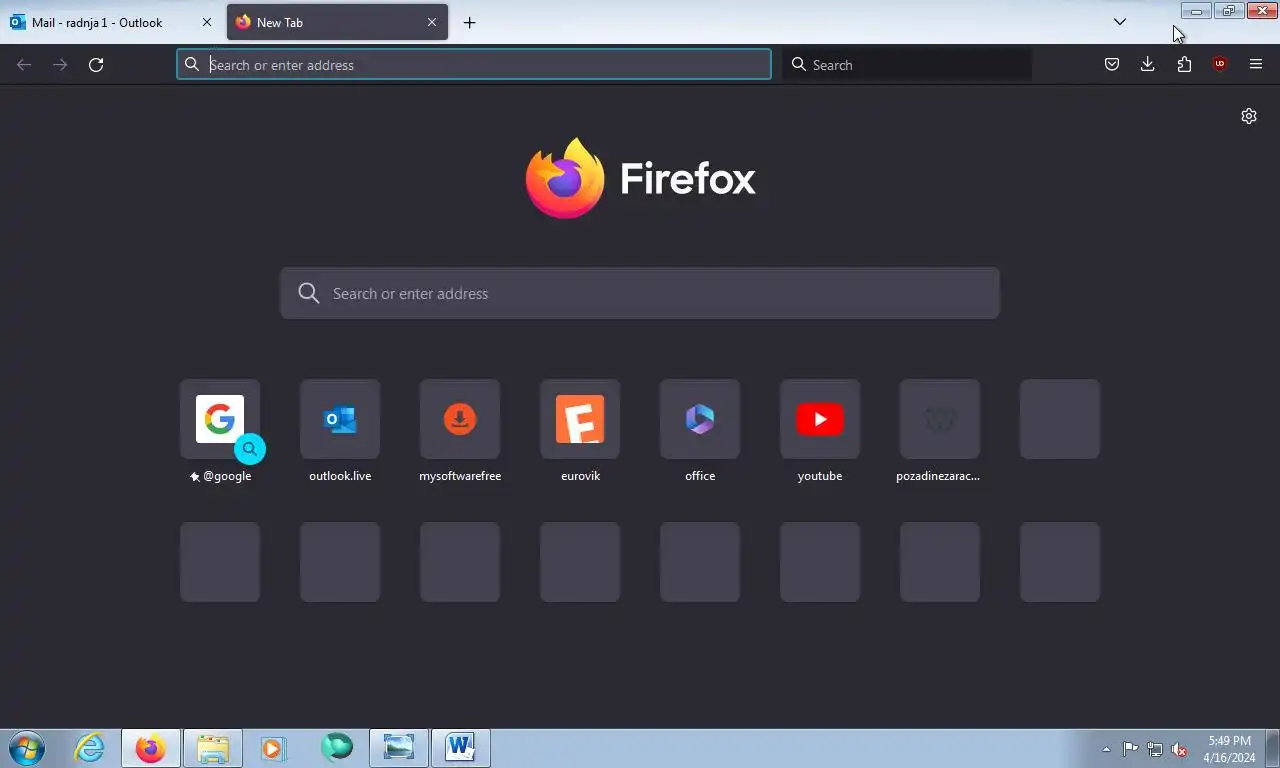The image size is (1280, 768).
Task: Open a new tab with plus button
Action: coord(469,22)
